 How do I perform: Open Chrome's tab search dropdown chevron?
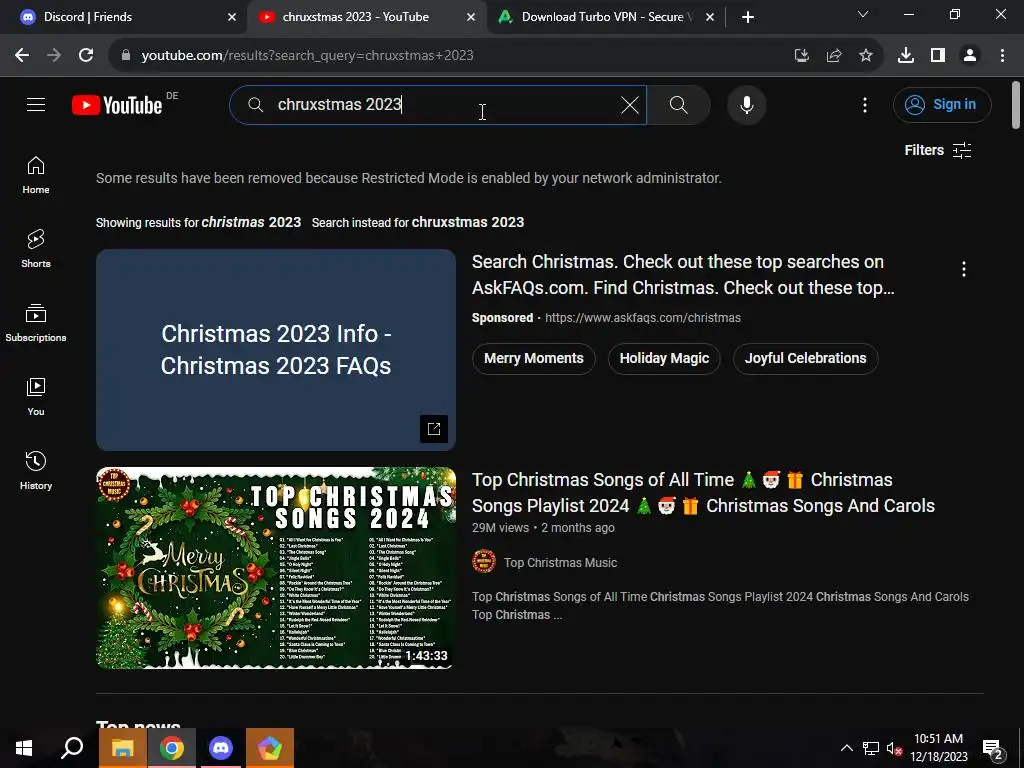click(863, 14)
